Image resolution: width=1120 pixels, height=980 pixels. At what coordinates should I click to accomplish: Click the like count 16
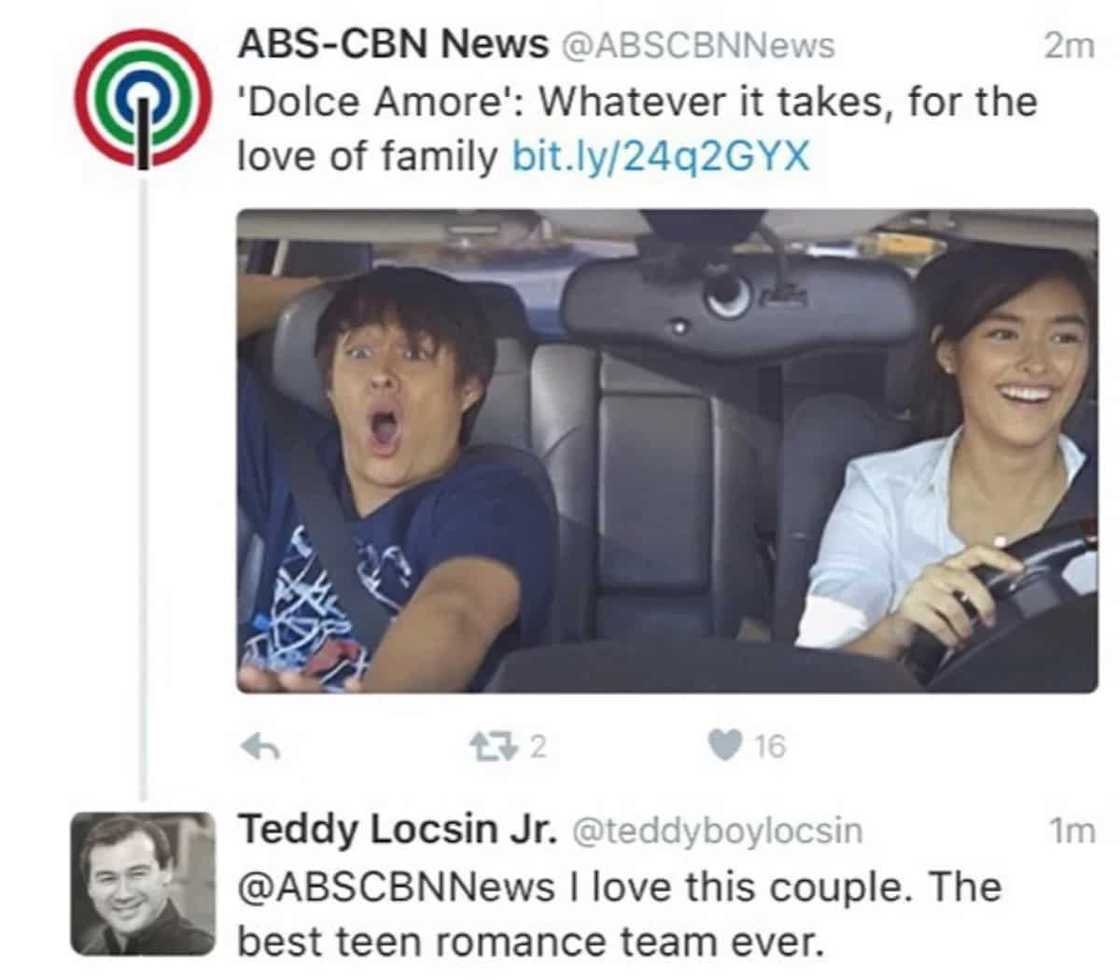[770, 746]
